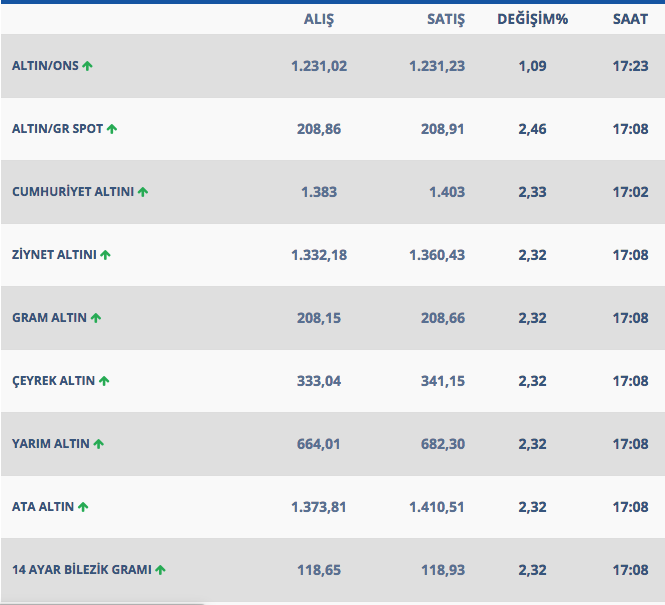
Task: Open the GRAM ALTIN details link
Action: [49, 318]
